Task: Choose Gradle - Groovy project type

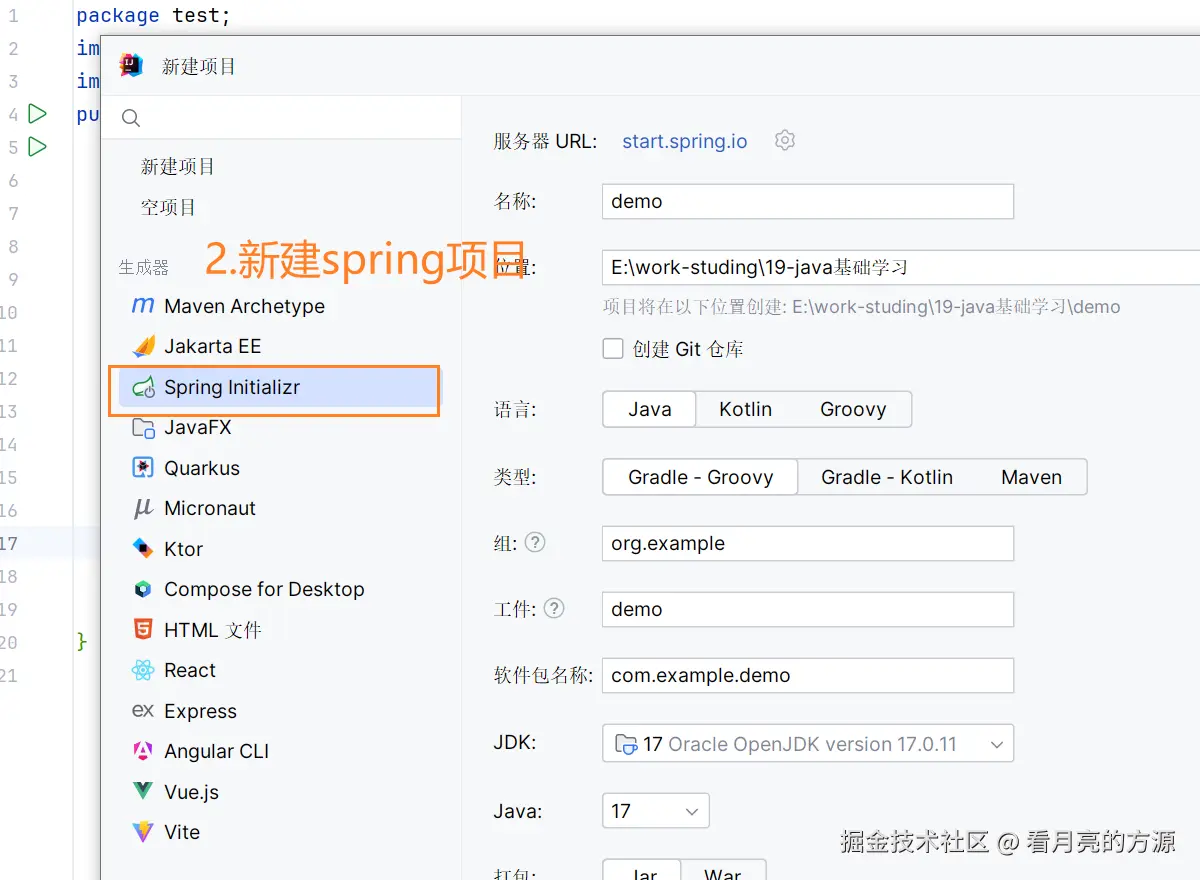Action: point(700,477)
